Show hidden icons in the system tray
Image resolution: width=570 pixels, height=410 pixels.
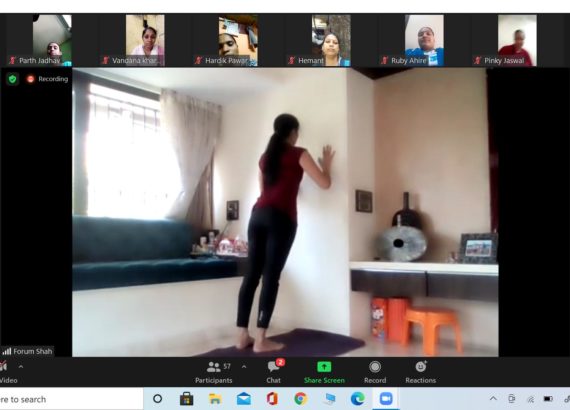coord(493,399)
